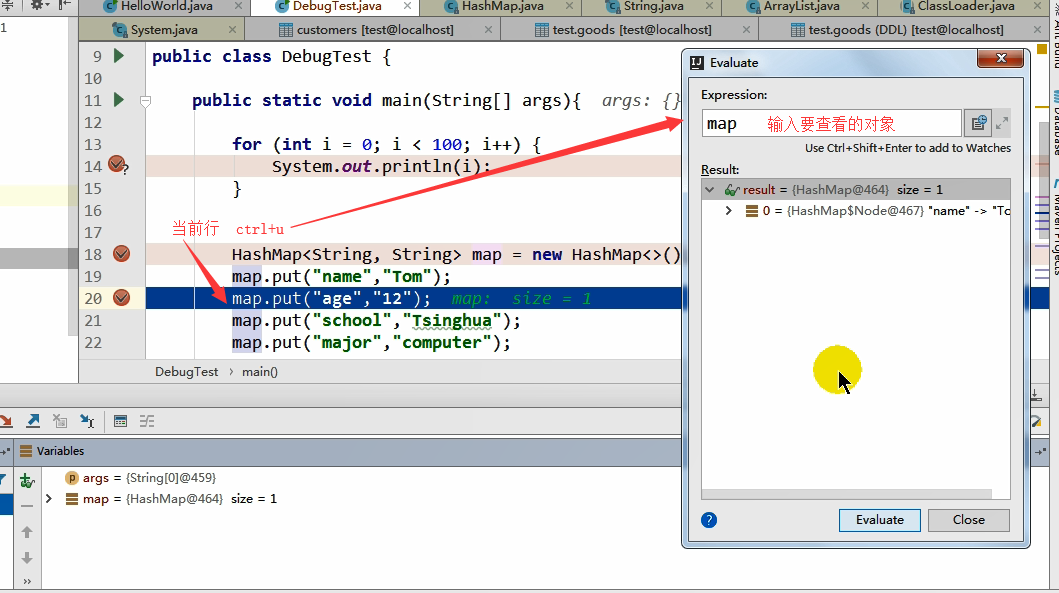The image size is (1059, 593).
Task: Toggle code fold marker on main method line
Action: point(145,101)
